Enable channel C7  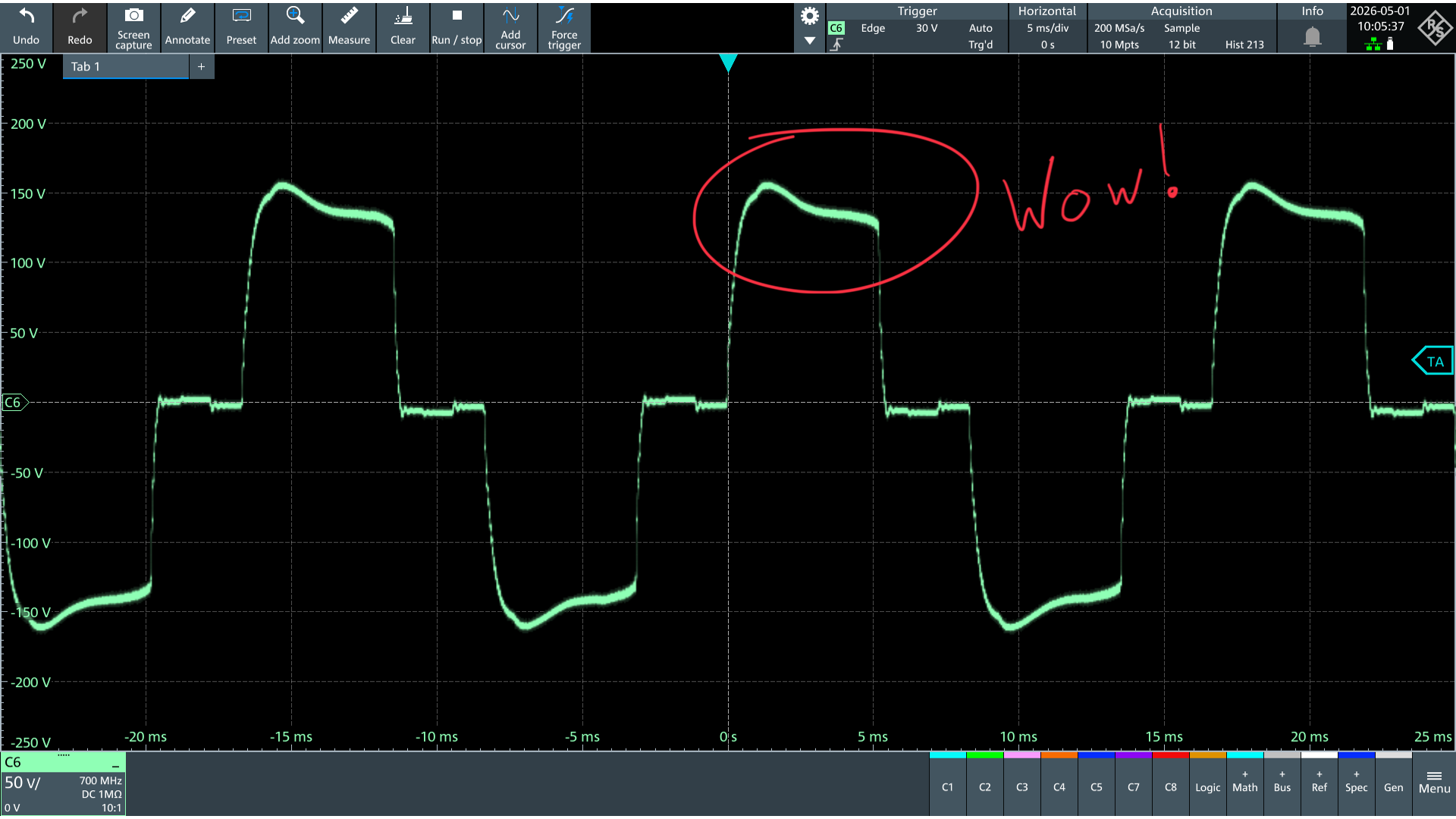pyautogui.click(x=1134, y=784)
